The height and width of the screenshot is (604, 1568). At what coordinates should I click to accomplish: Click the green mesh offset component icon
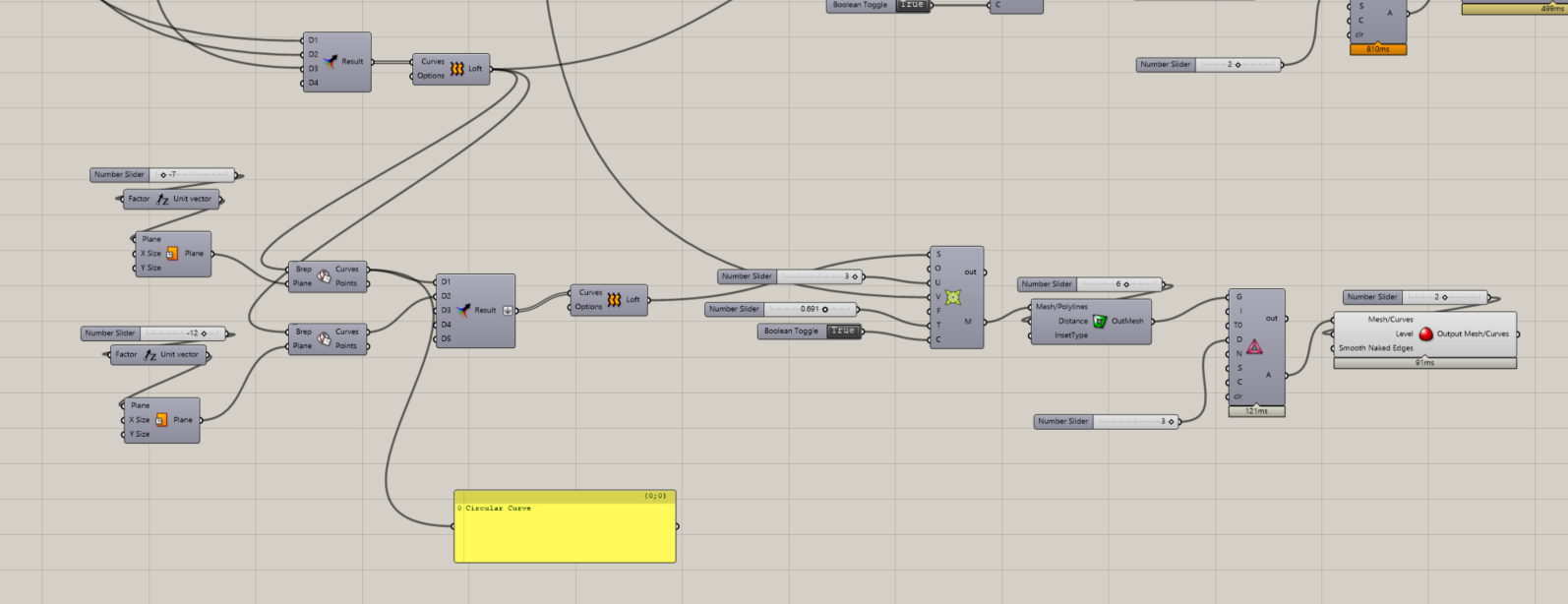[1100, 322]
